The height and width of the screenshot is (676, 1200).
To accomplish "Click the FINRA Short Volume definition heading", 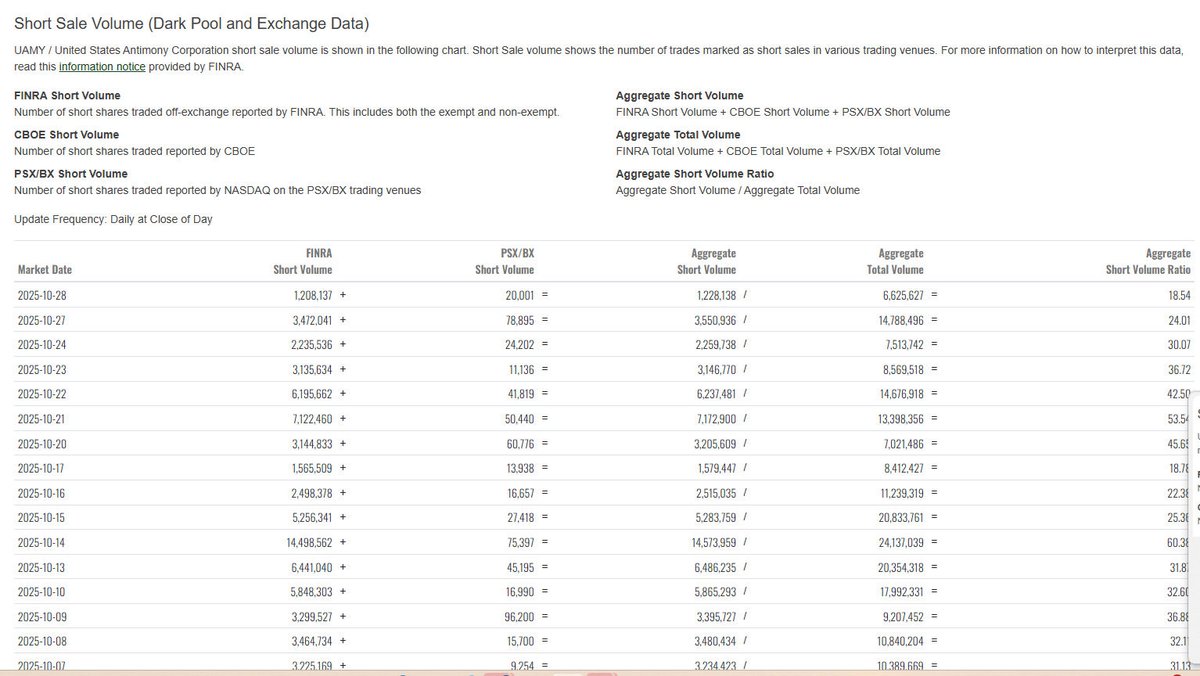I will 67,95.
